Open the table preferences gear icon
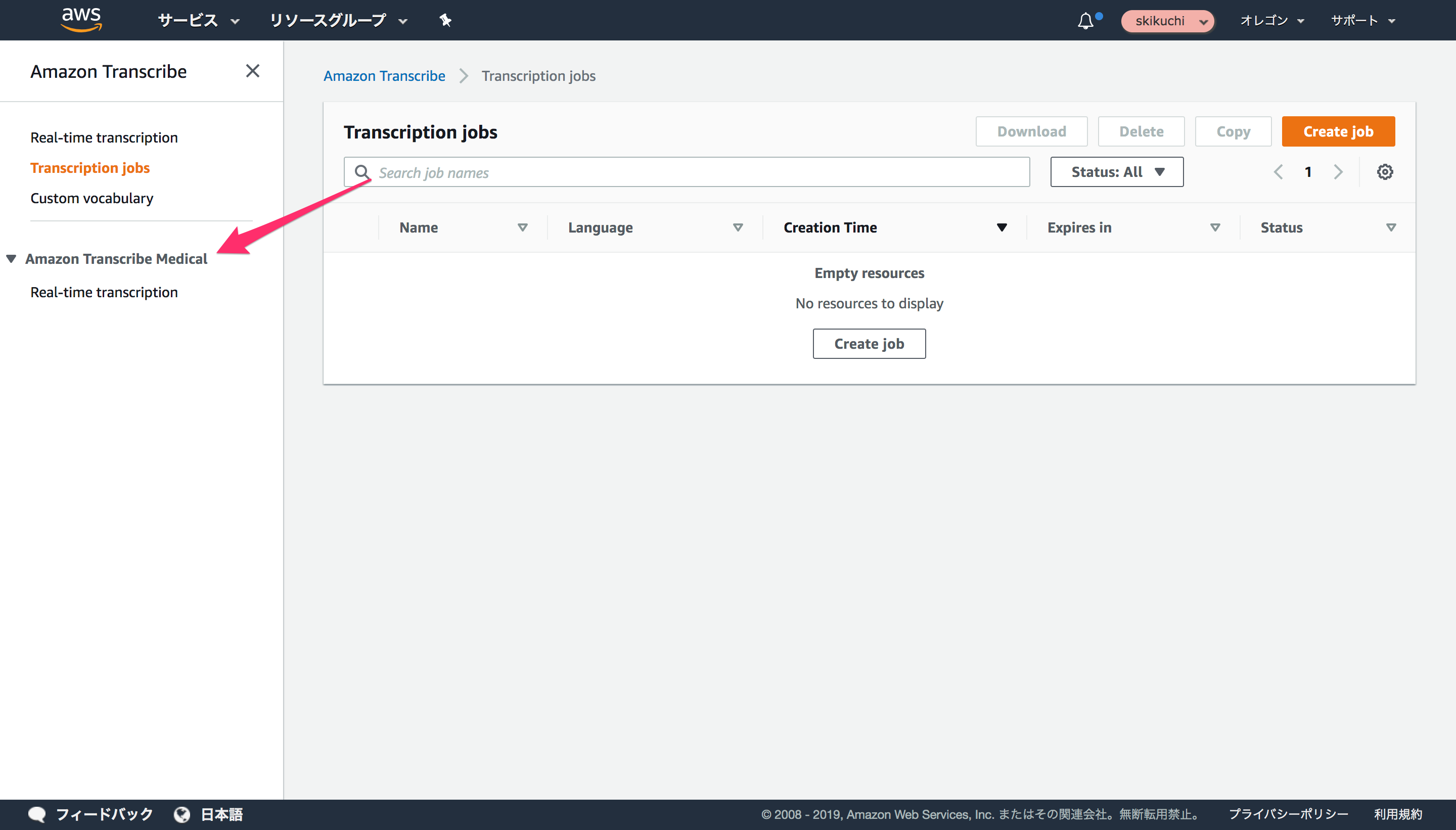Image resolution: width=1456 pixels, height=830 pixels. [1385, 171]
